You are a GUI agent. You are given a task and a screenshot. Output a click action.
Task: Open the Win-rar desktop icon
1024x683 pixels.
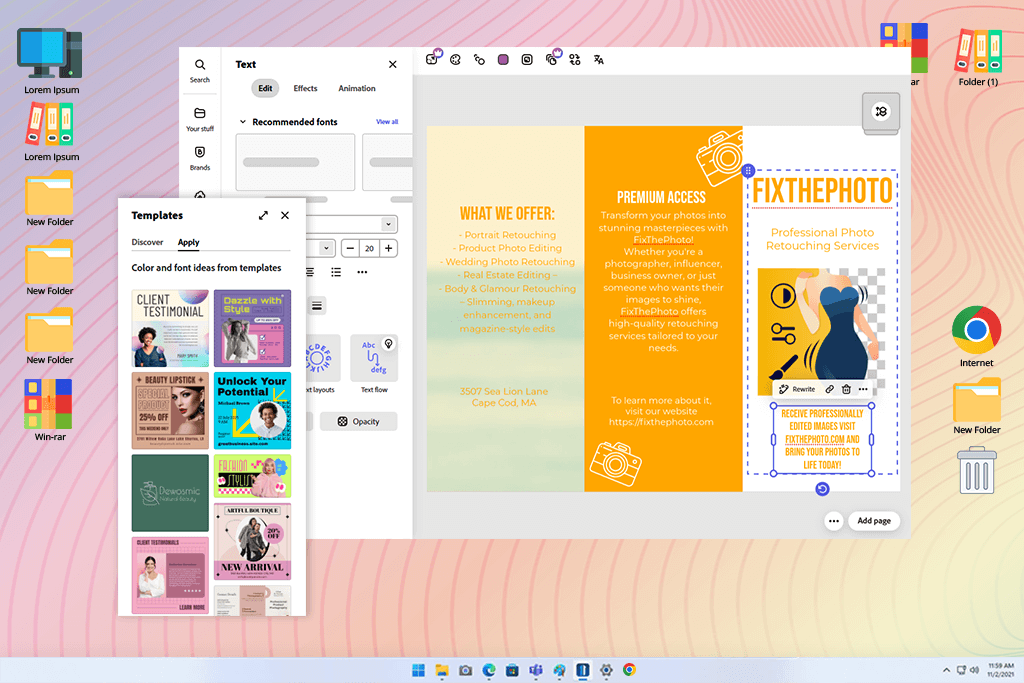pos(49,410)
